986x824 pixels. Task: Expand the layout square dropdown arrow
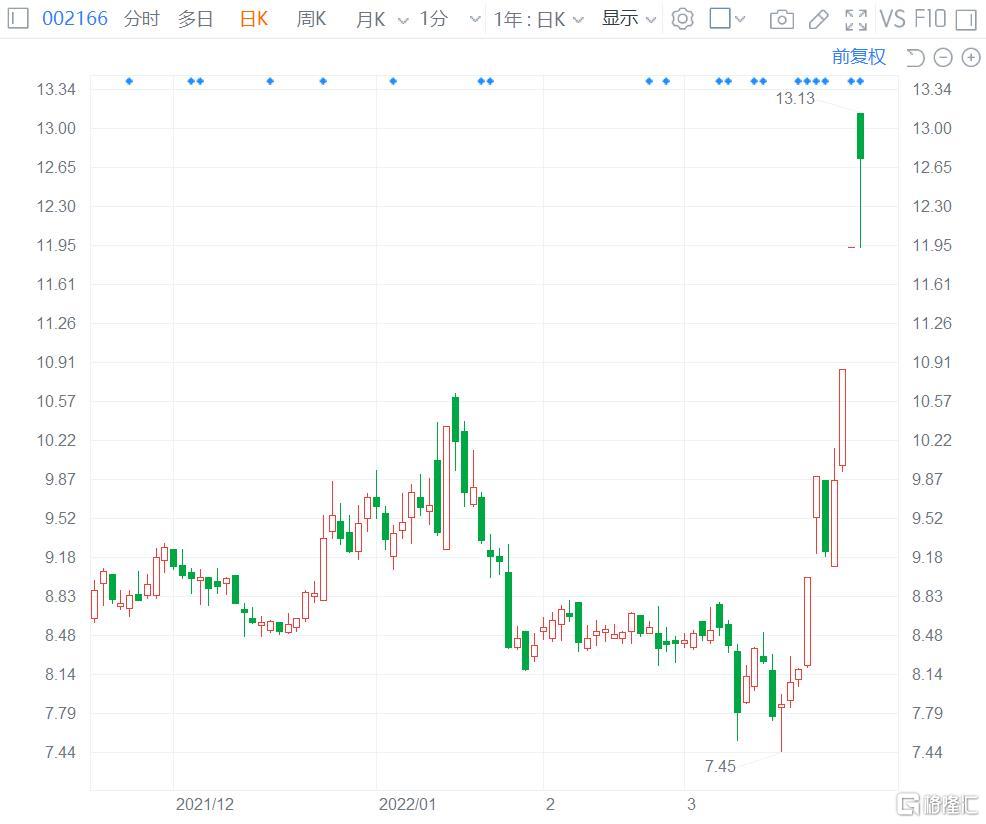click(x=740, y=19)
